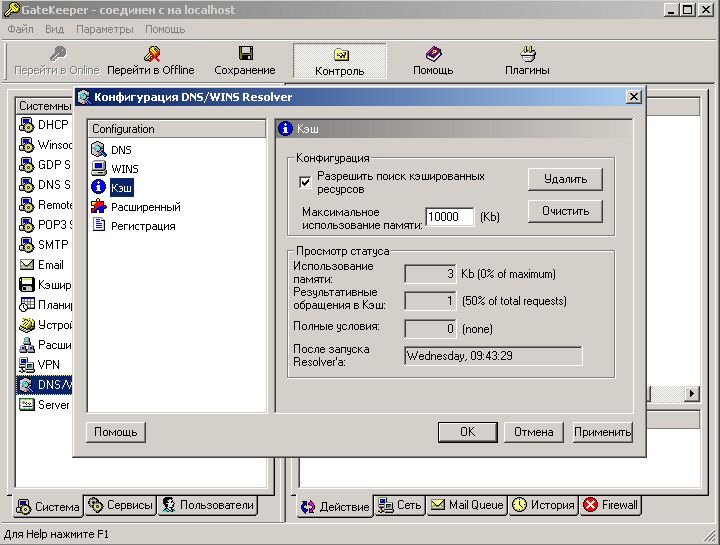Switch to the Сервисы tab

pyautogui.click(x=120, y=505)
